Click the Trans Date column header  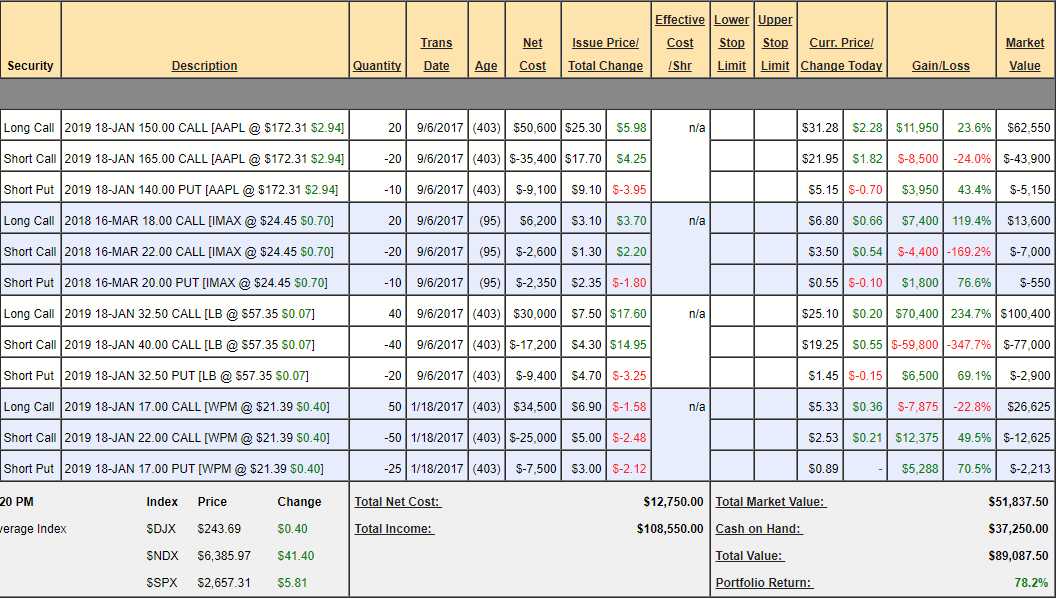point(436,54)
